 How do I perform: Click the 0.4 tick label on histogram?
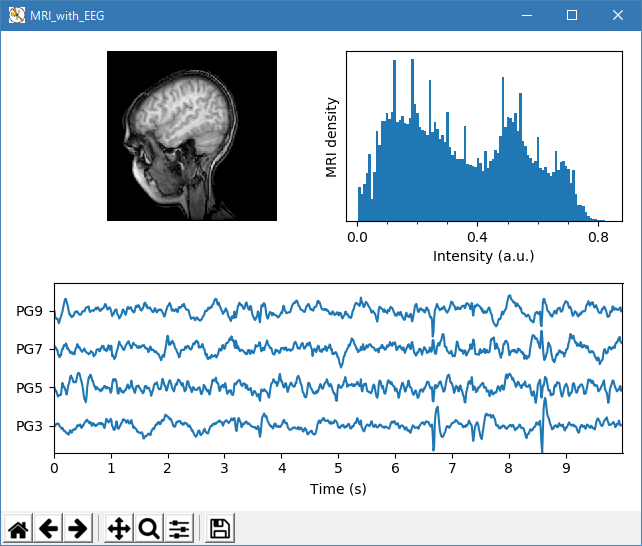477,237
